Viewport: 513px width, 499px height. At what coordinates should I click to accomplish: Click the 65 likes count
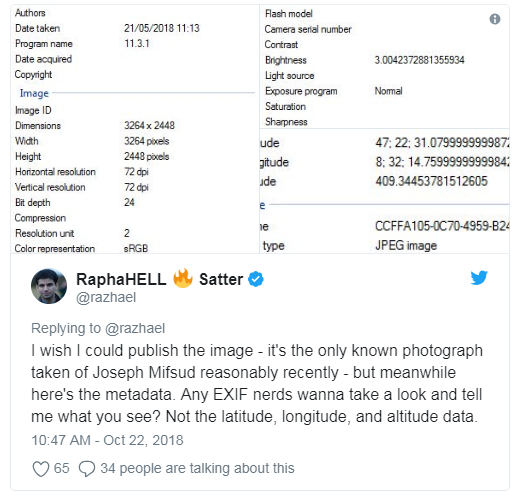pos(62,468)
